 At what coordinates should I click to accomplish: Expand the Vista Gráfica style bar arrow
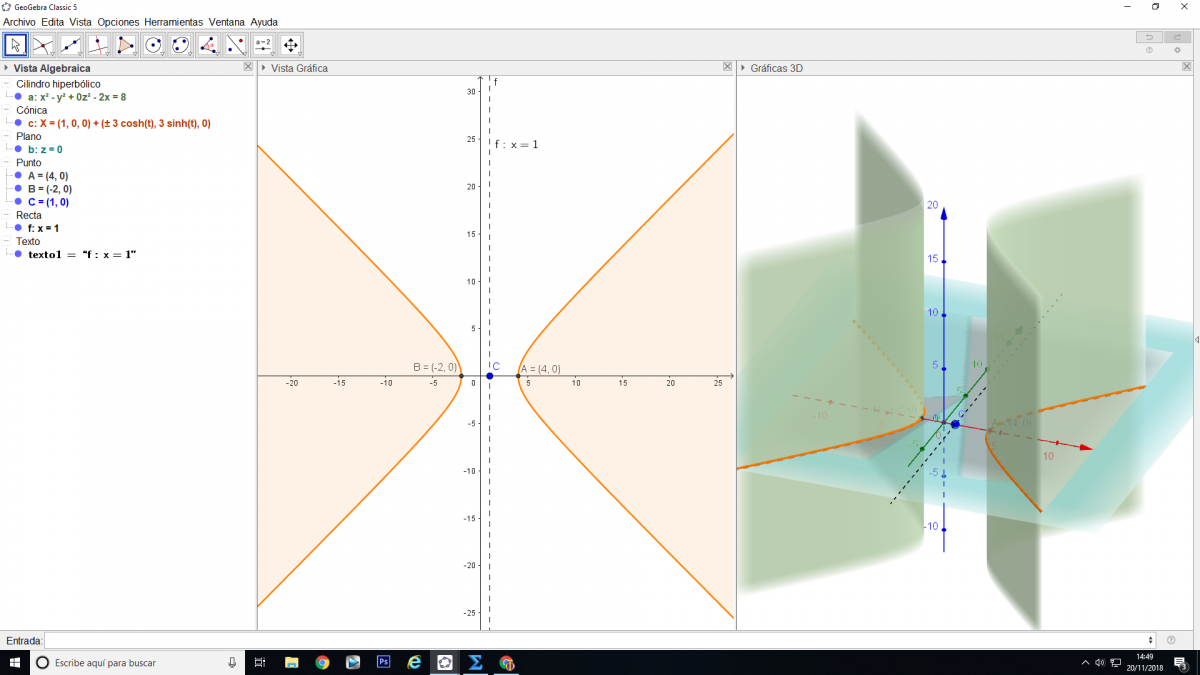point(263,68)
